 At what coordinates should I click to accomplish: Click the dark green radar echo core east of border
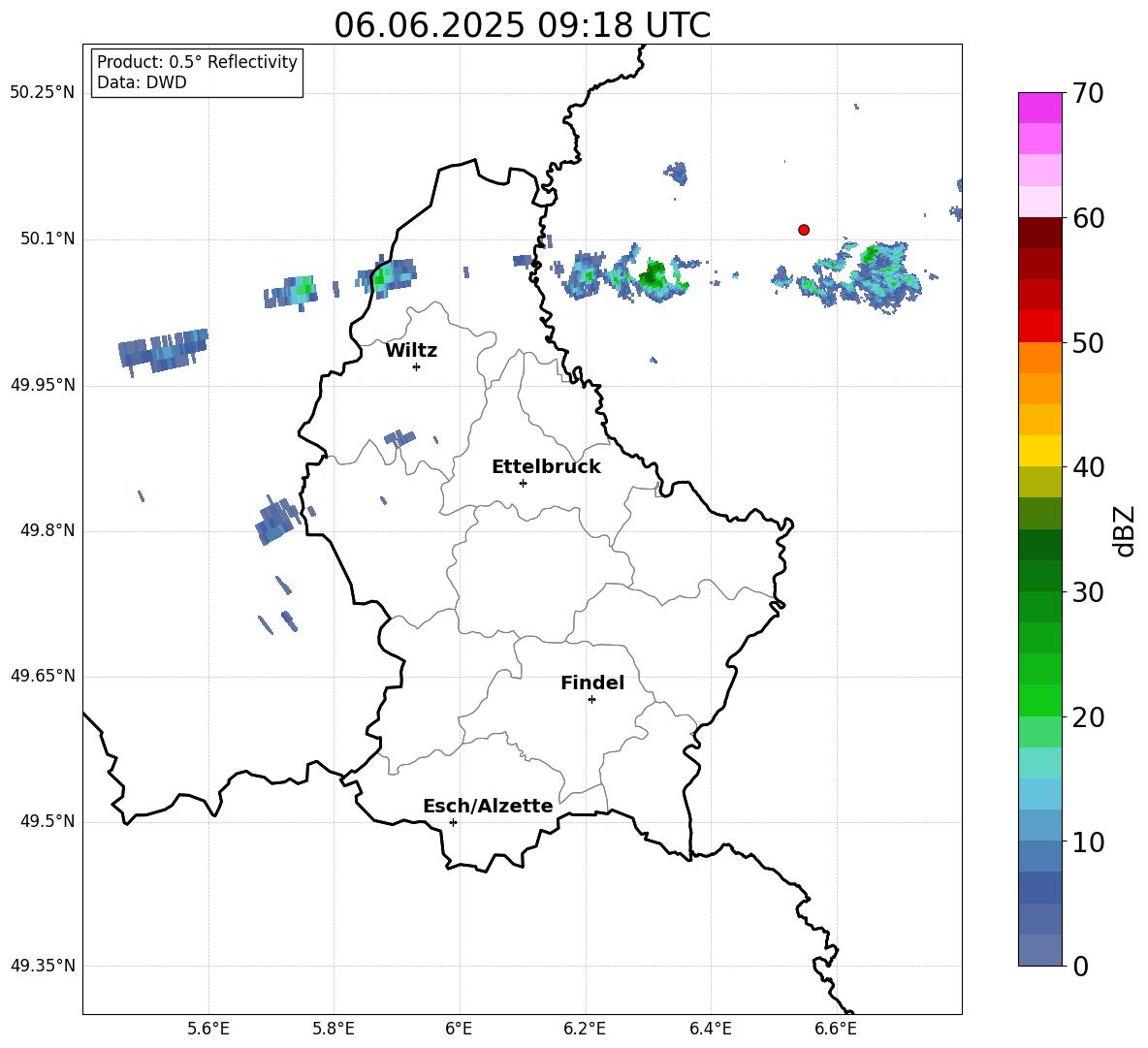(653, 275)
